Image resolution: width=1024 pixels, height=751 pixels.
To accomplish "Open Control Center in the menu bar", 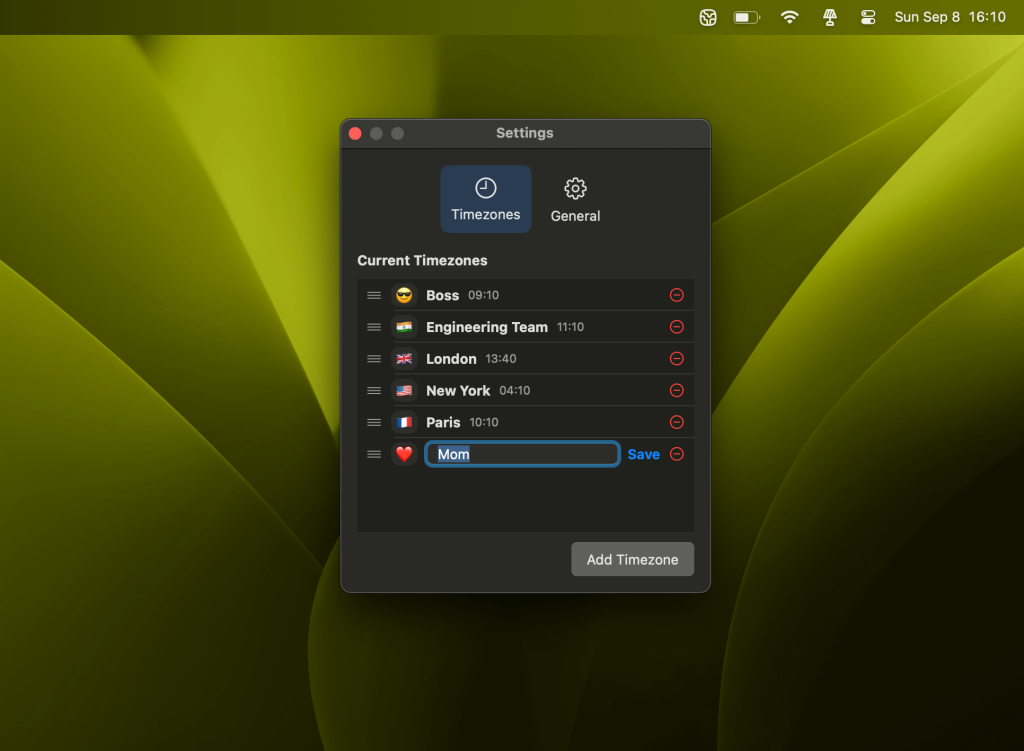I will click(x=868, y=17).
